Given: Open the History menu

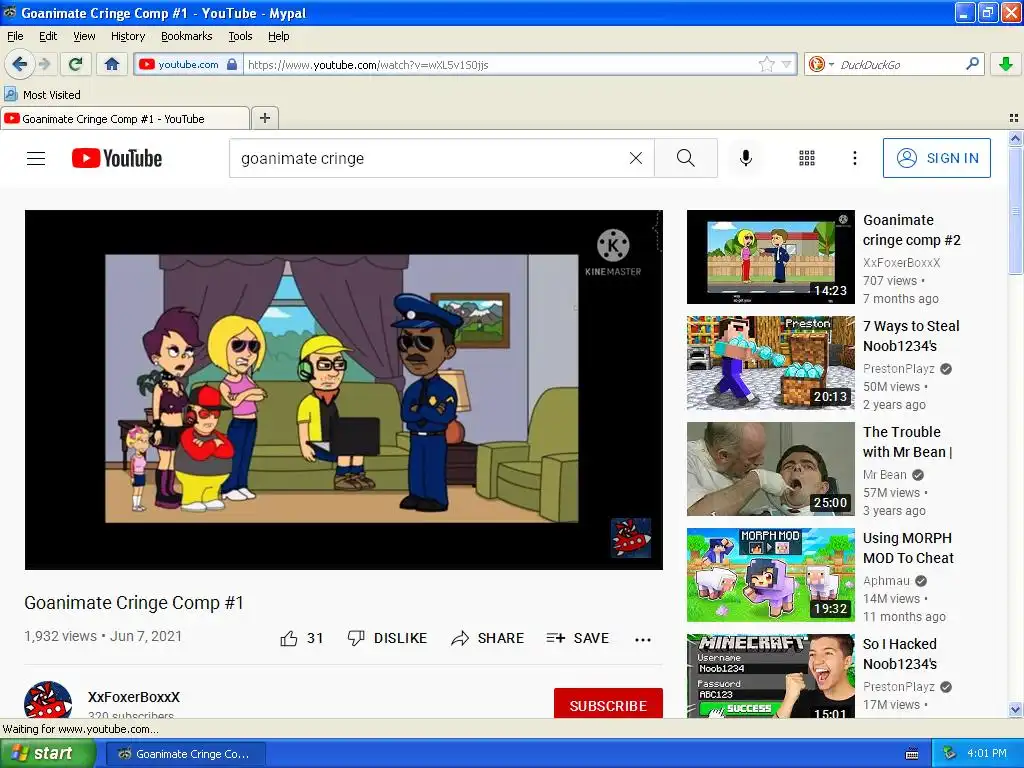Looking at the screenshot, I should click(128, 36).
